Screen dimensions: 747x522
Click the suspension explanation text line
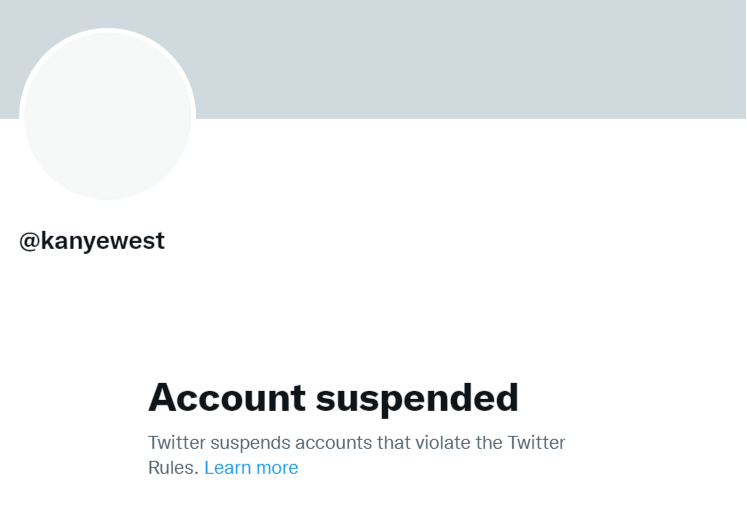click(x=356, y=442)
